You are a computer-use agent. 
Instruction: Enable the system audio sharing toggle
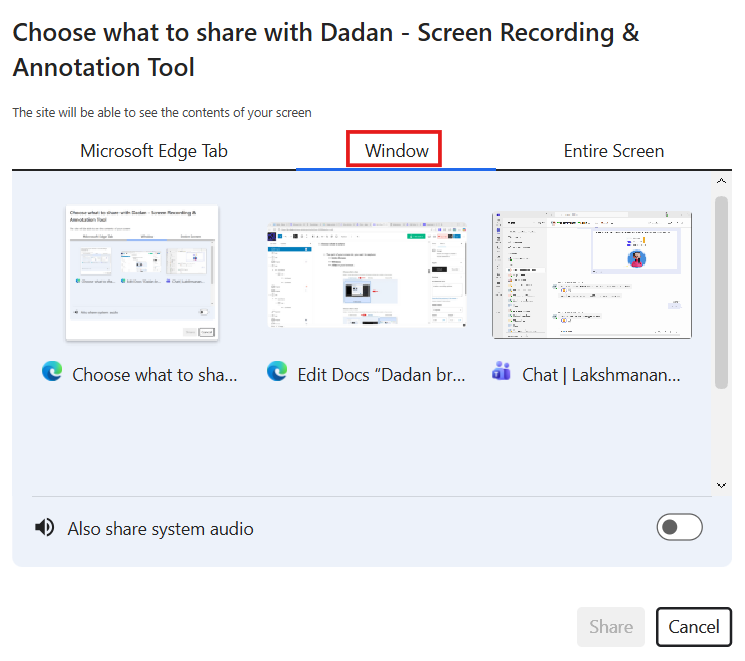(679, 527)
